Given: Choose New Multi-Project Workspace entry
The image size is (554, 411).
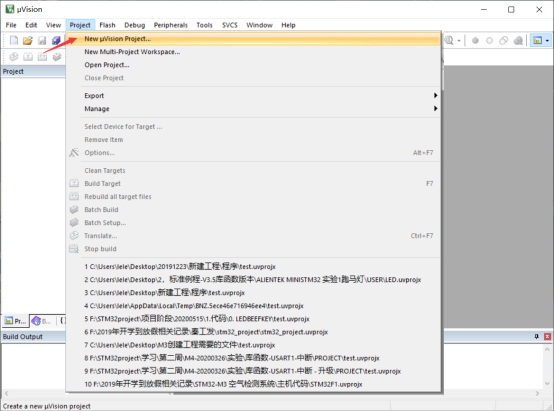Looking at the screenshot, I should 253,52.
